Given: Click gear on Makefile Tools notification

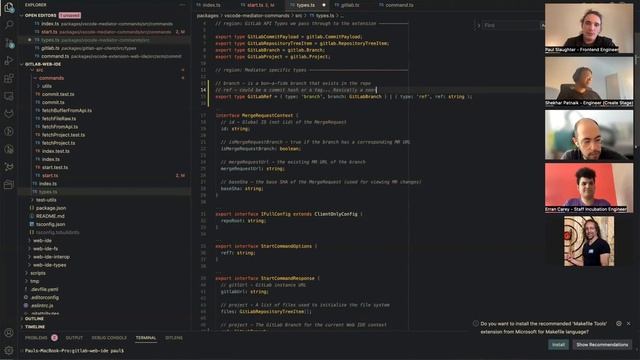Looking at the screenshot, I should pos(619,323).
